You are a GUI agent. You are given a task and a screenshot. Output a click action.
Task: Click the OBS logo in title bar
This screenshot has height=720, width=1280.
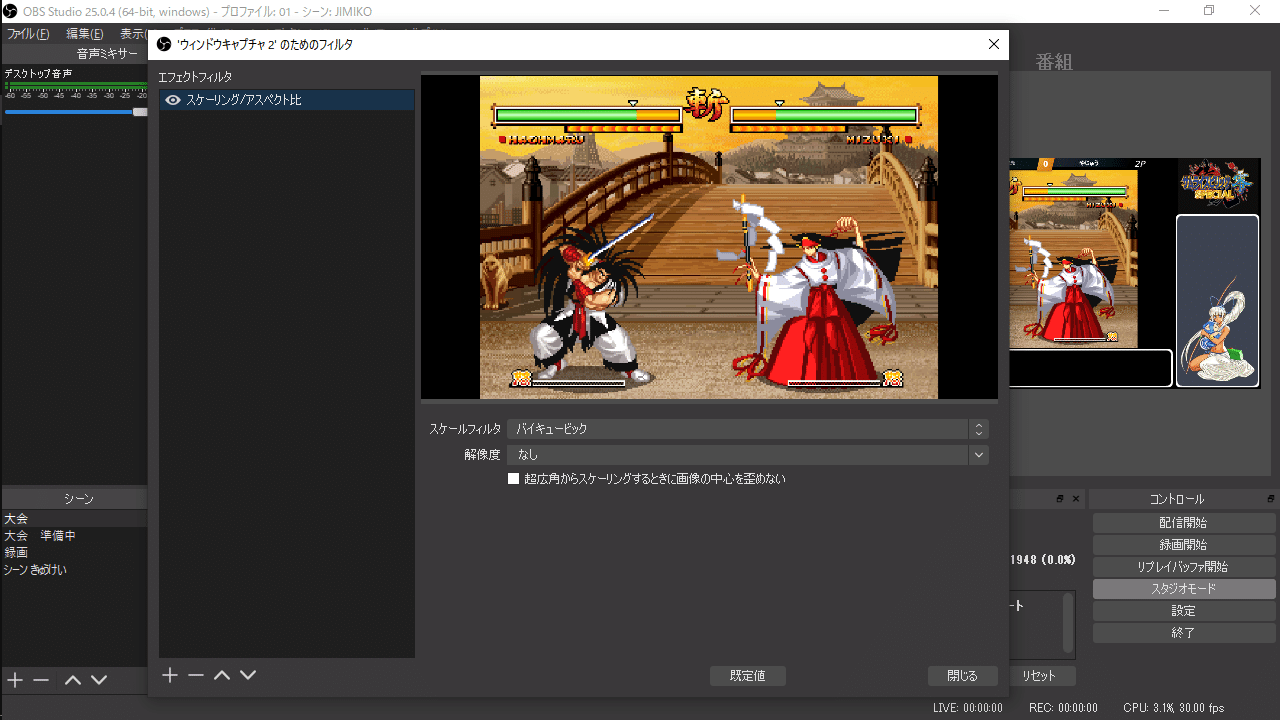12,10
